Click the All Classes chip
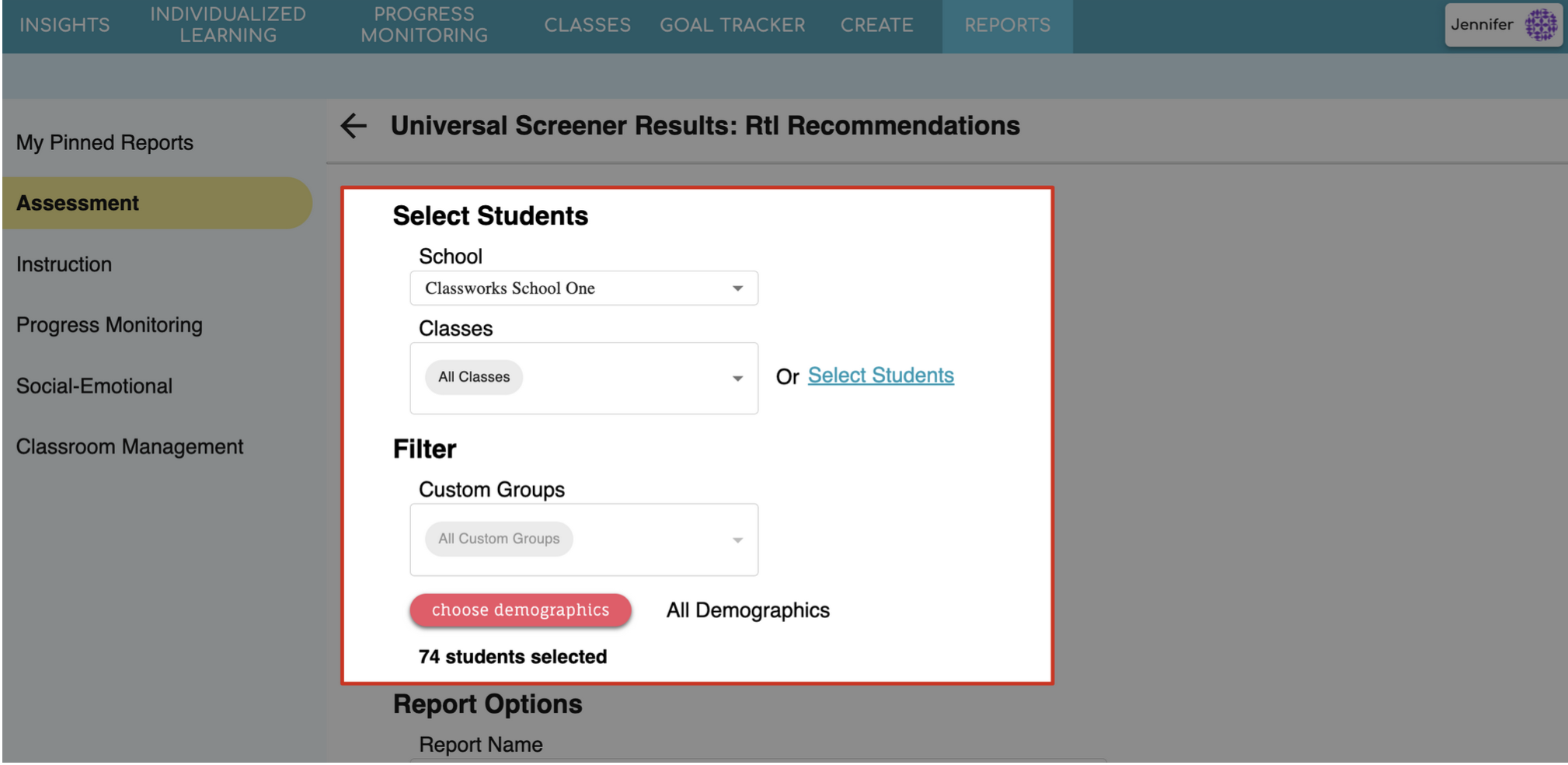 [473, 377]
